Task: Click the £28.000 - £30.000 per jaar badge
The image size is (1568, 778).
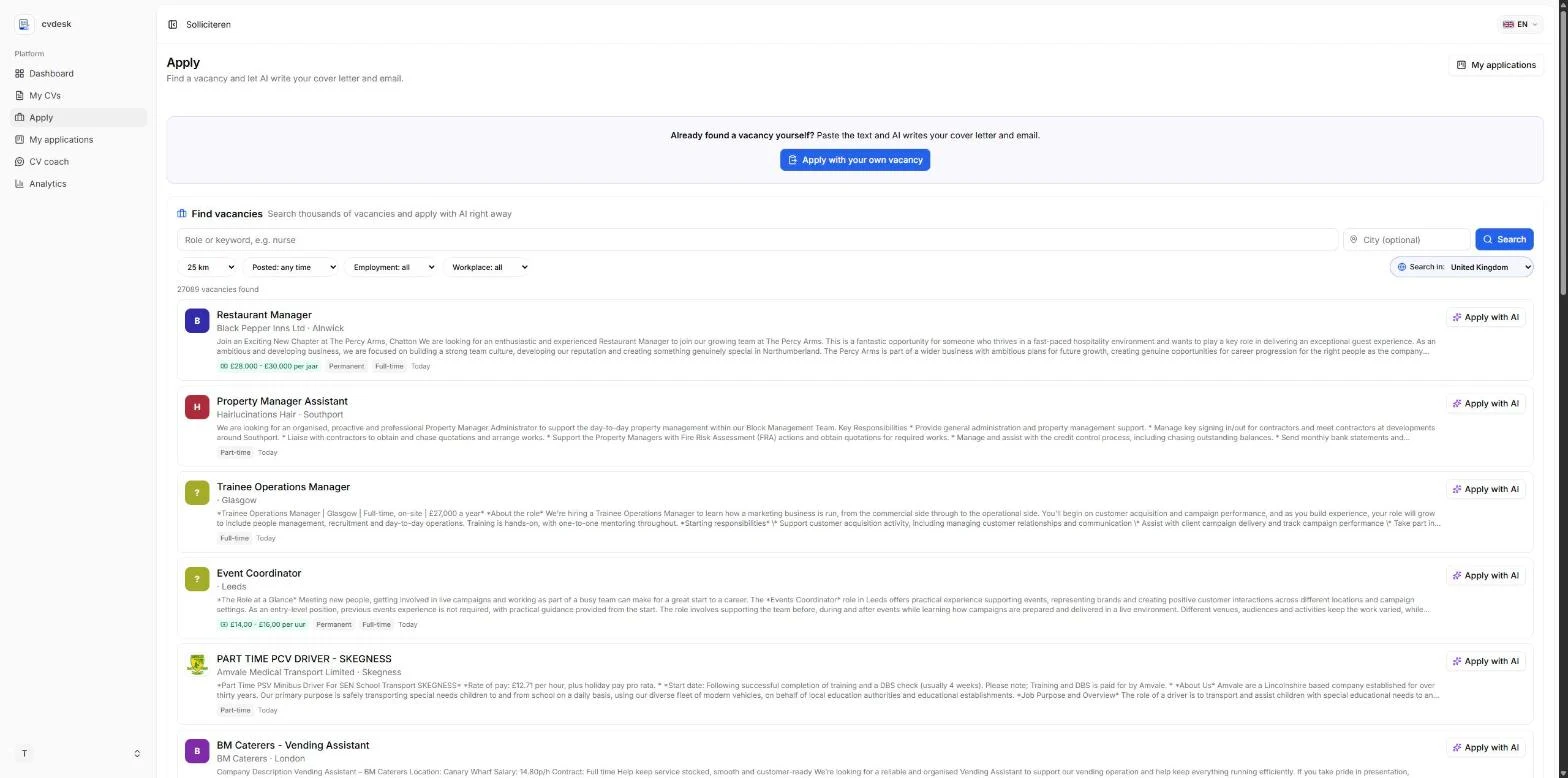Action: 269,367
